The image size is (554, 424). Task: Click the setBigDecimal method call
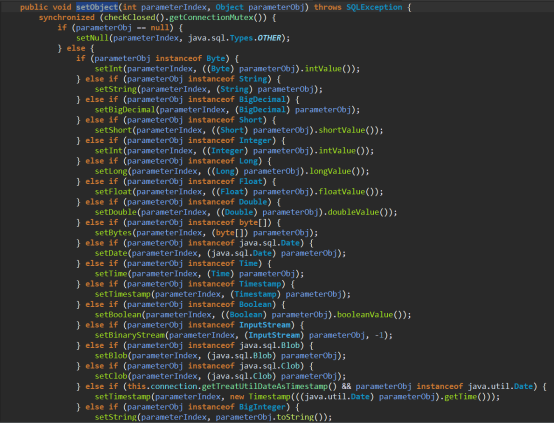[x=125, y=110]
